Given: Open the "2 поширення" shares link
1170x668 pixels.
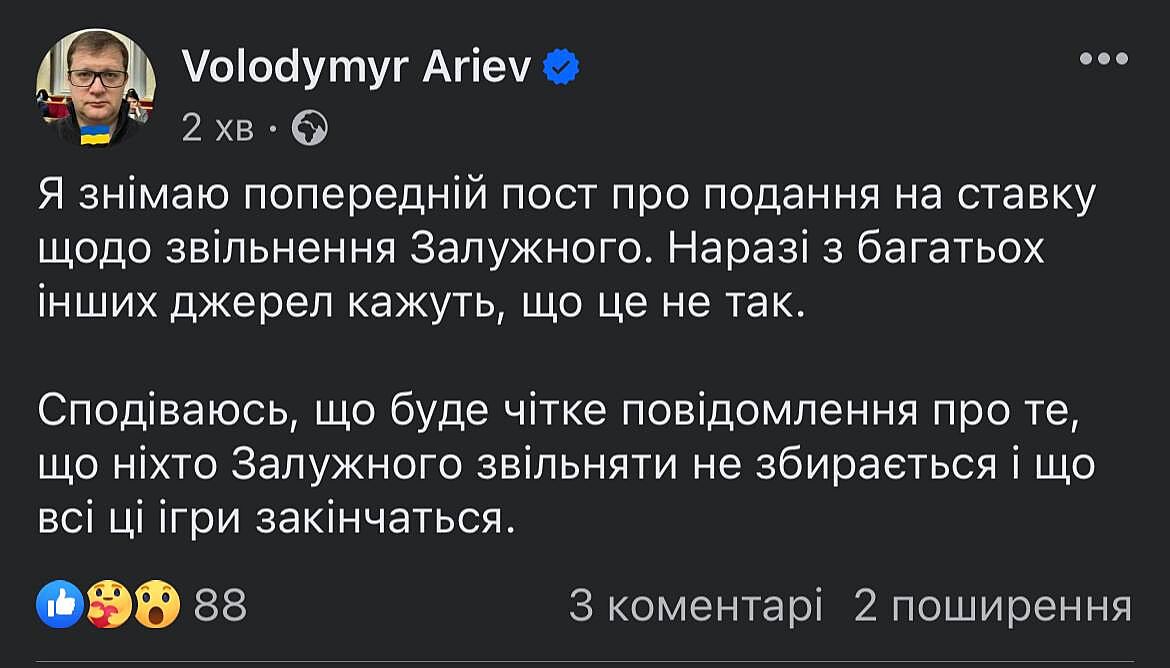Looking at the screenshot, I should tap(992, 606).
